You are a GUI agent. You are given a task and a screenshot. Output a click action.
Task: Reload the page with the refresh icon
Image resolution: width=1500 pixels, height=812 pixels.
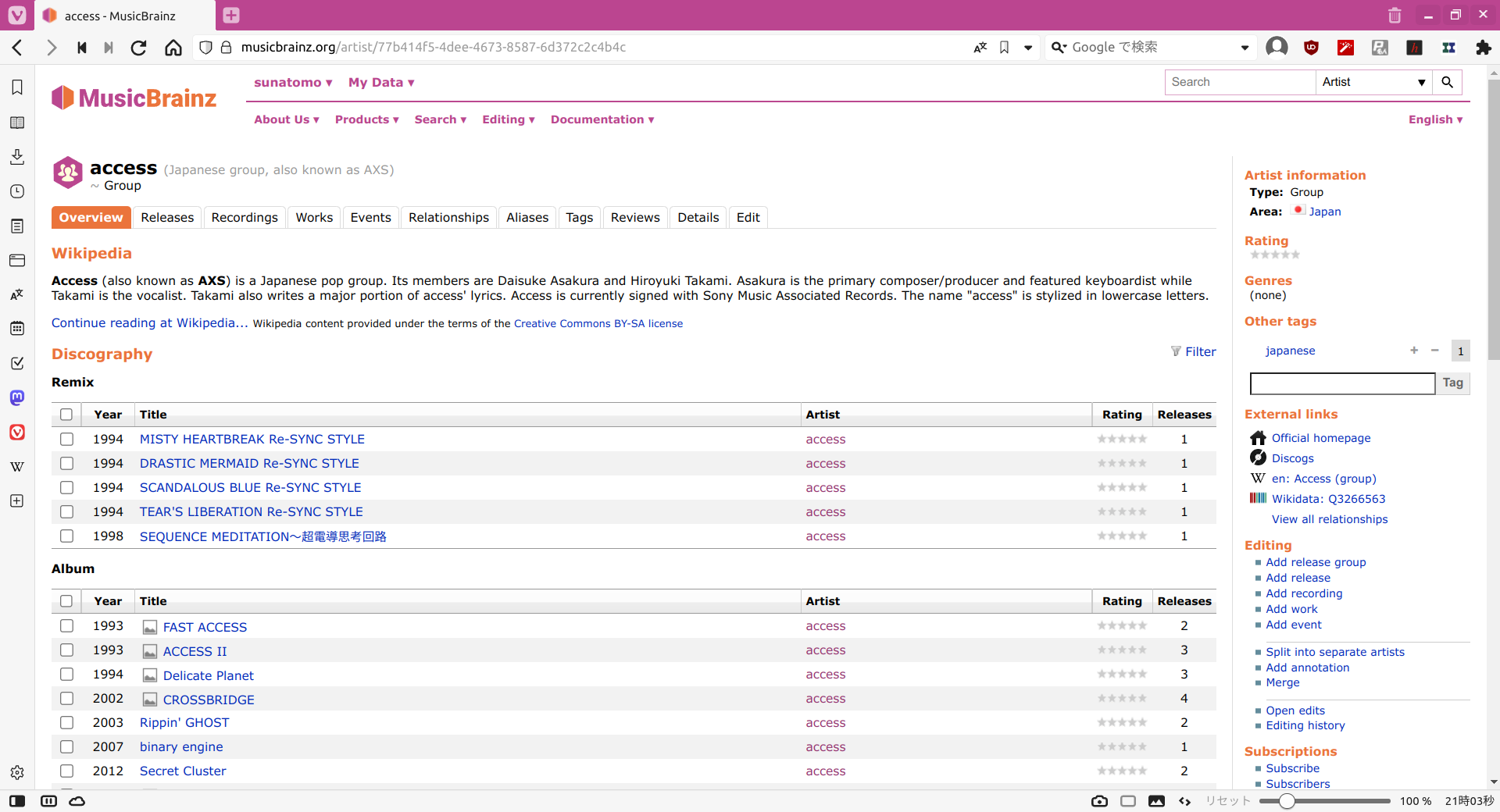pos(139,48)
